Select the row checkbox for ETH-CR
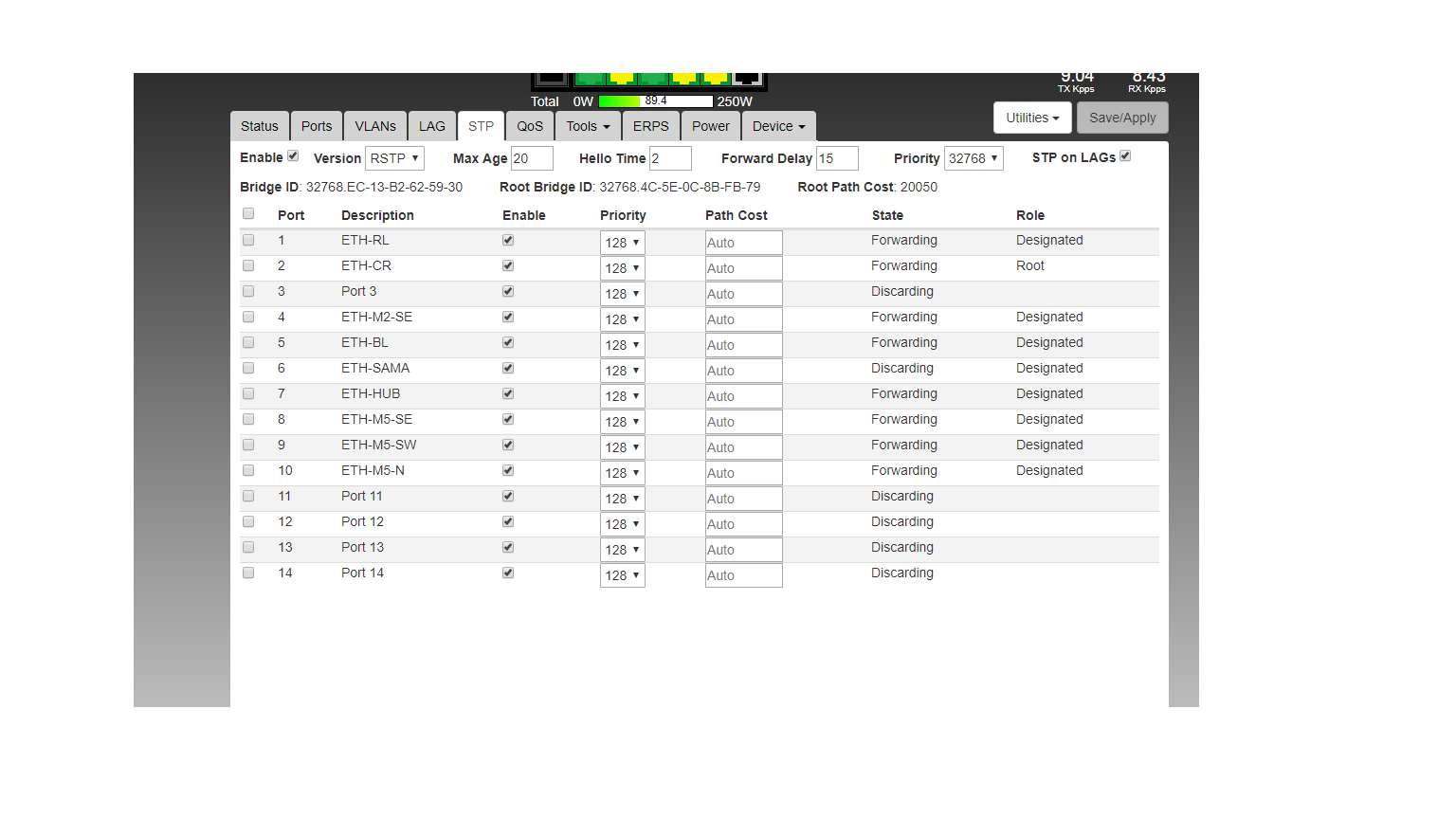 pos(248,266)
